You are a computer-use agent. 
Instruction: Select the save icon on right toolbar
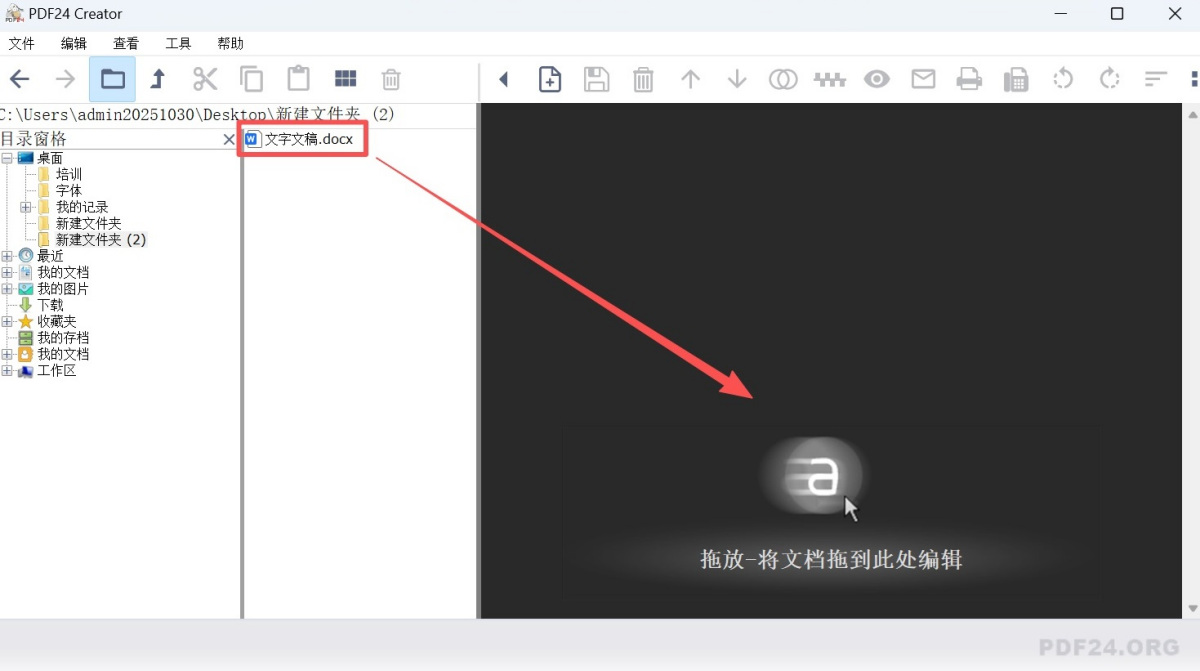pyautogui.click(x=597, y=79)
